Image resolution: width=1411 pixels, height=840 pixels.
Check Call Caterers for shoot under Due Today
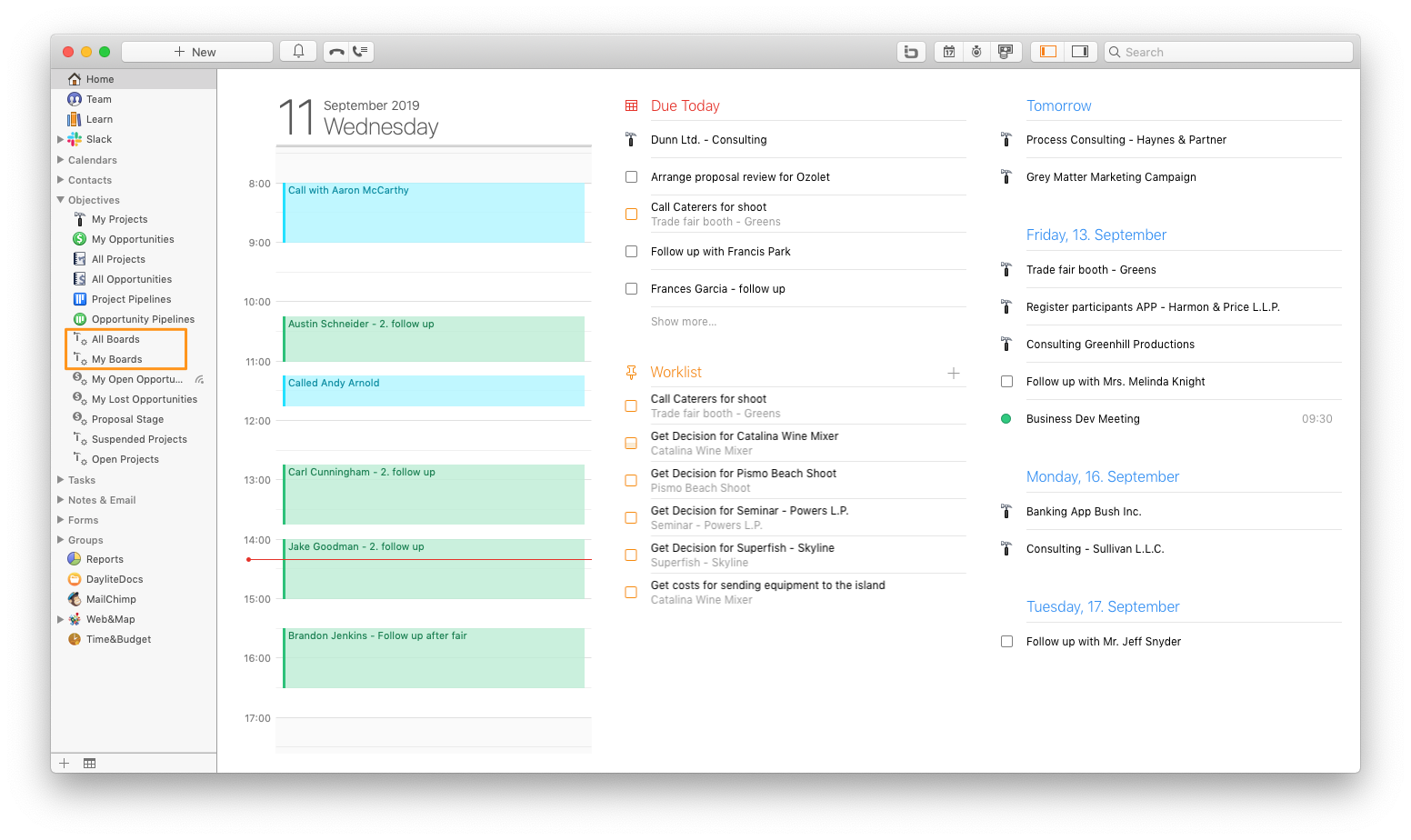[631, 215]
